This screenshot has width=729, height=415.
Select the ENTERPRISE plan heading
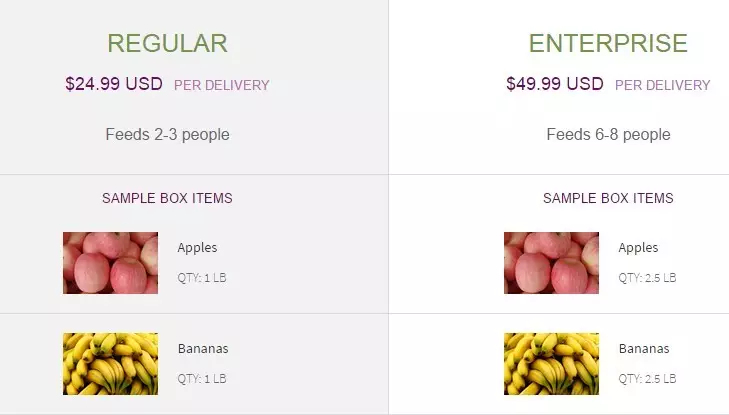[608, 43]
